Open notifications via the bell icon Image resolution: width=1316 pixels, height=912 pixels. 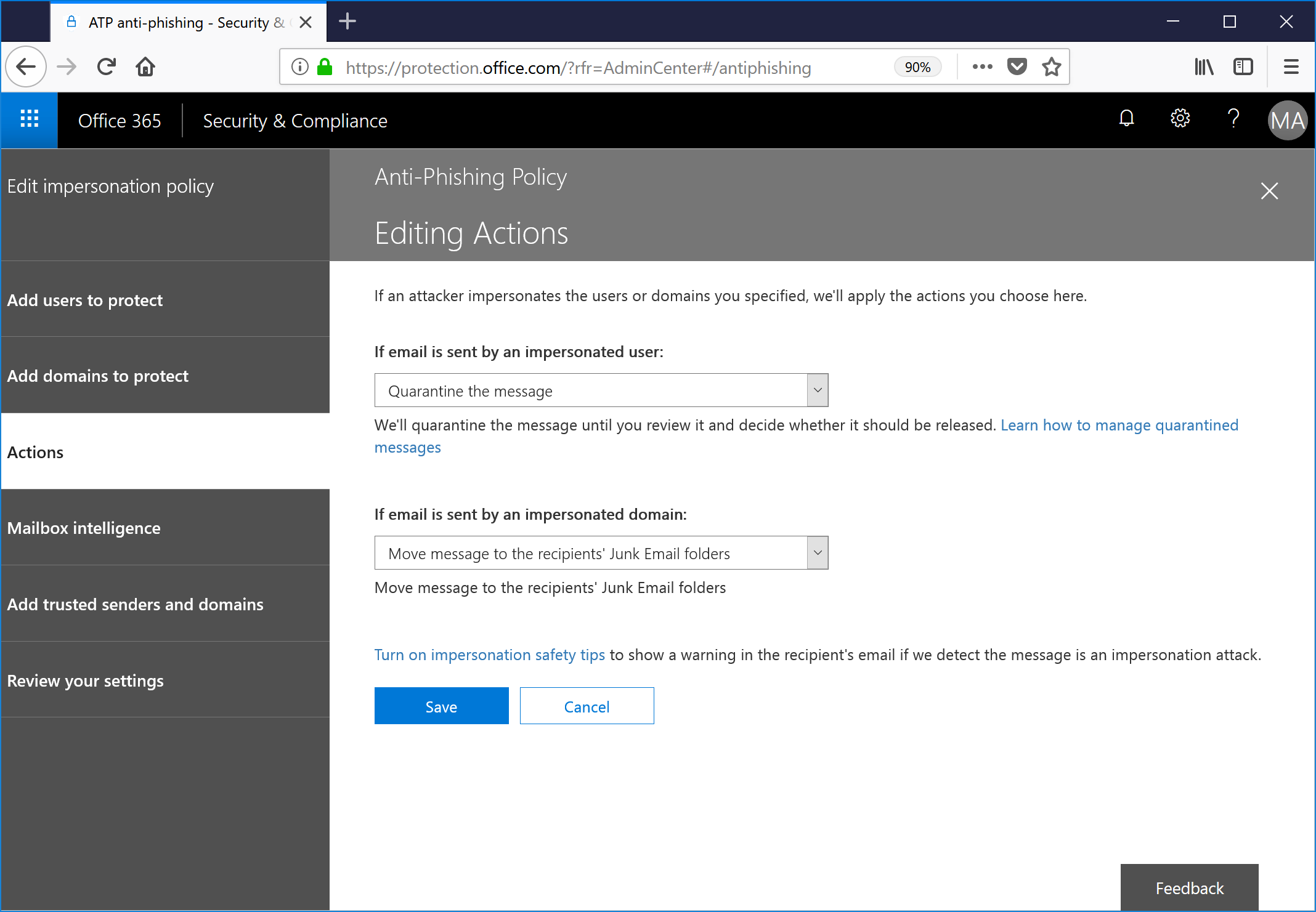1126,119
